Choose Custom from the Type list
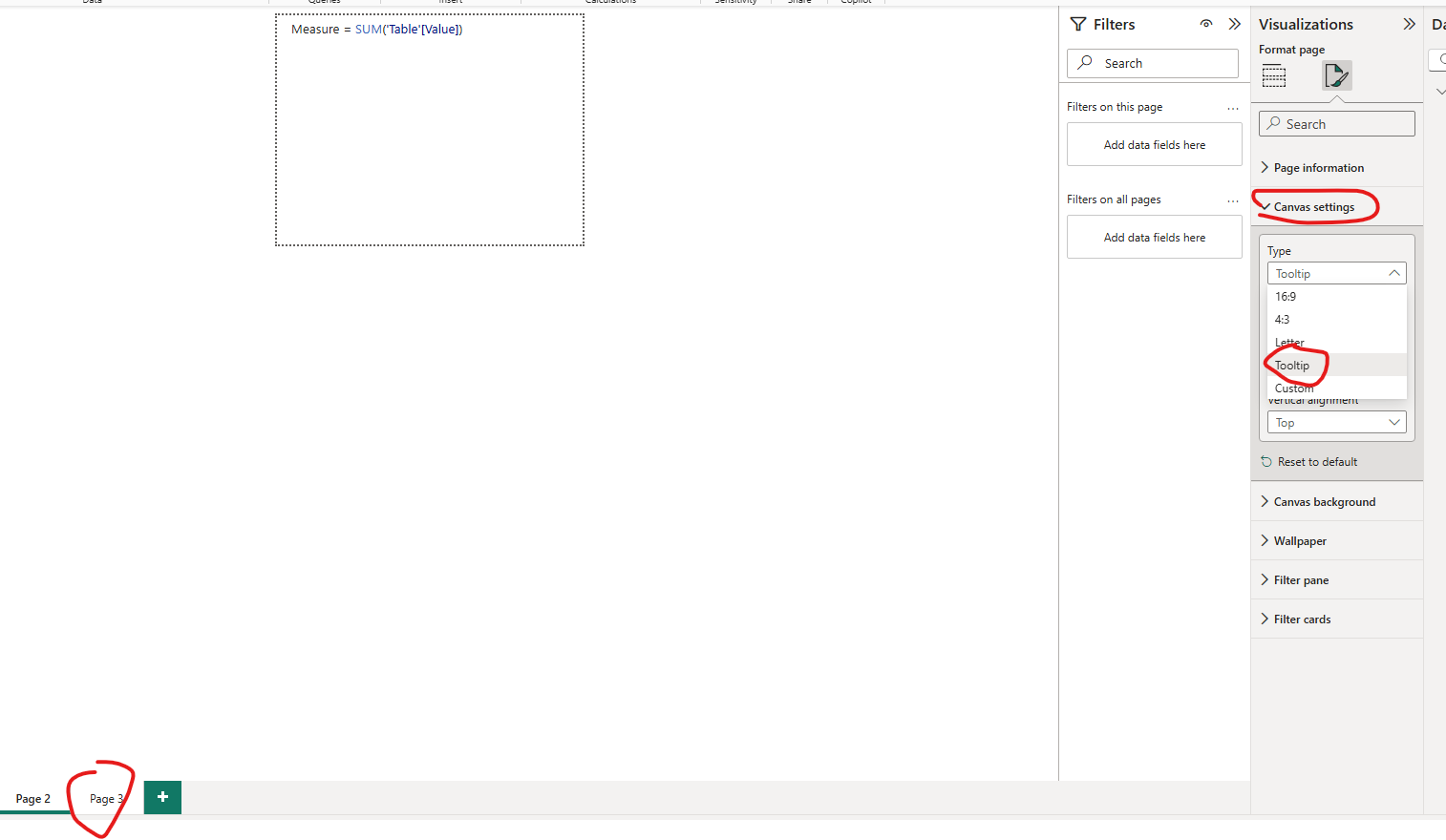Viewport: 1446px width, 840px height. tap(1337, 388)
